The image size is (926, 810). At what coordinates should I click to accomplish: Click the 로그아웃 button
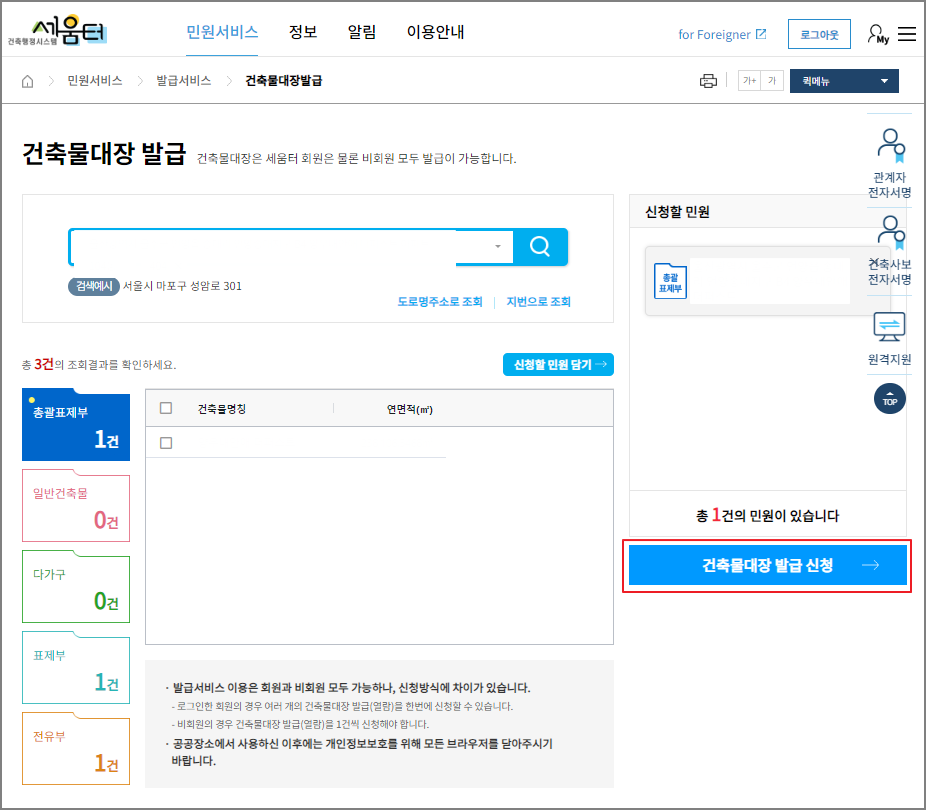819,33
